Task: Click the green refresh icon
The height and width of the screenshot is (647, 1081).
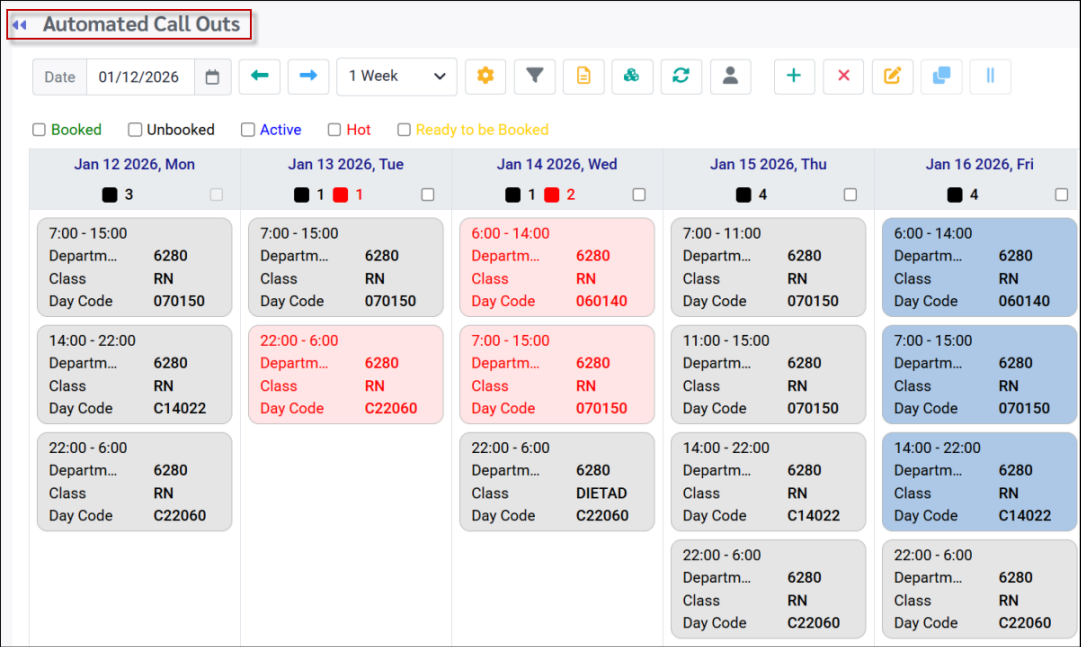Action: click(x=681, y=77)
